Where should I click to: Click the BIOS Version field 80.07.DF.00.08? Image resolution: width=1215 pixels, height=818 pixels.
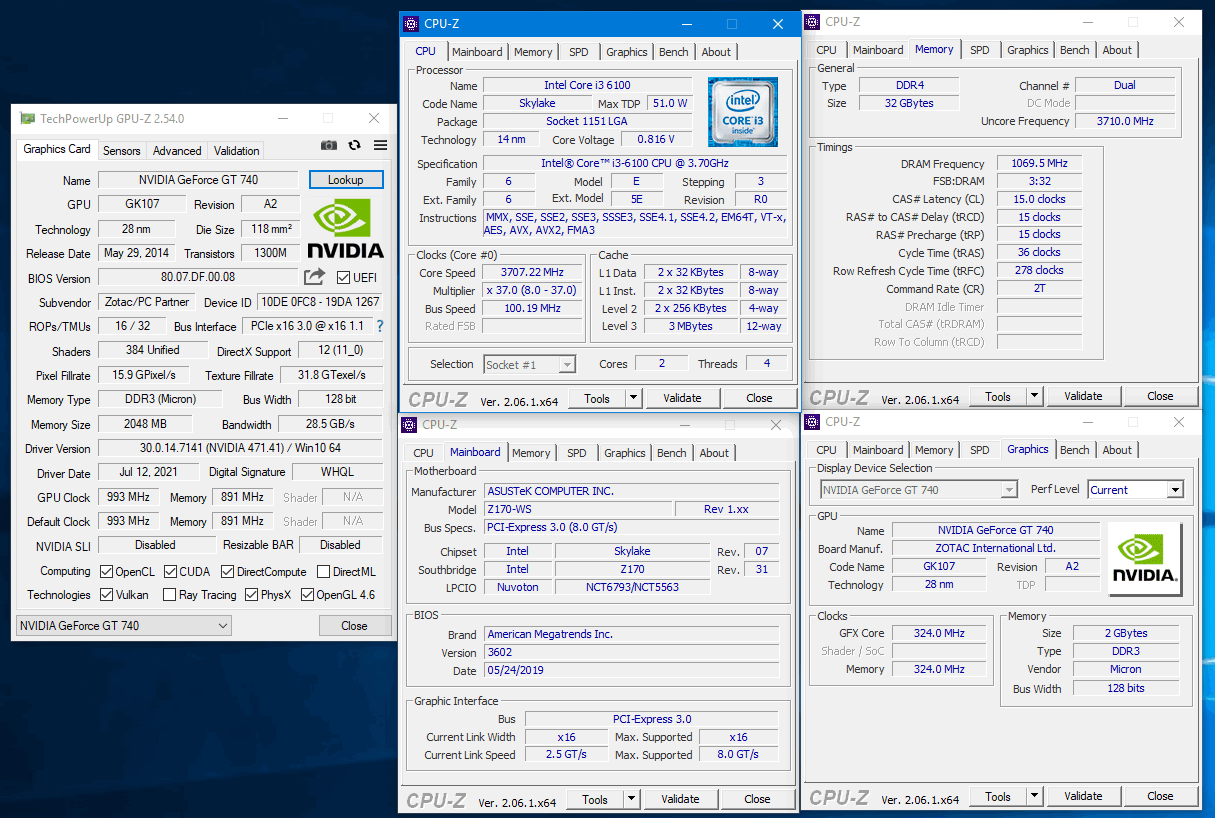(x=198, y=278)
